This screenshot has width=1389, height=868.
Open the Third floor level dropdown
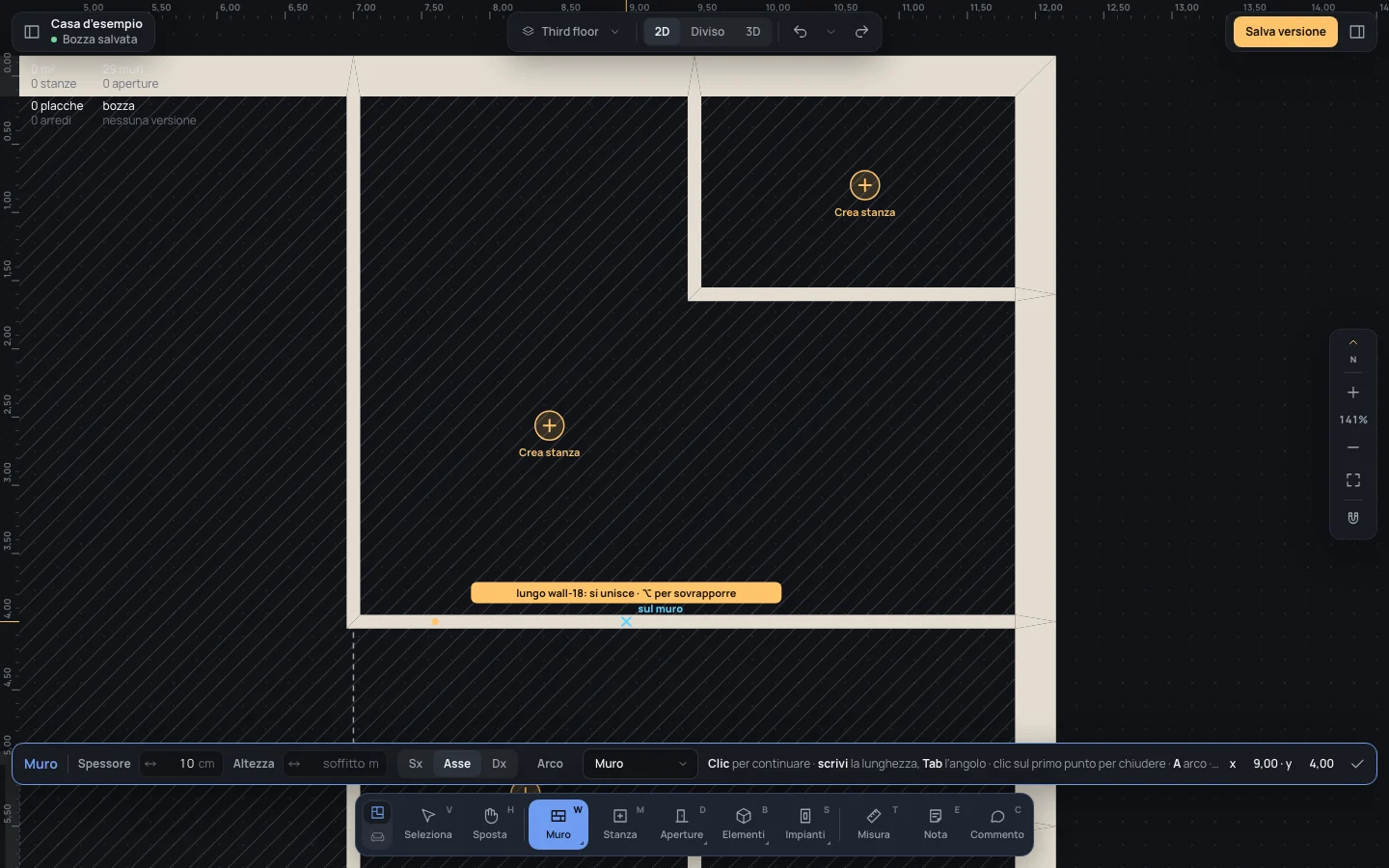pos(571,32)
